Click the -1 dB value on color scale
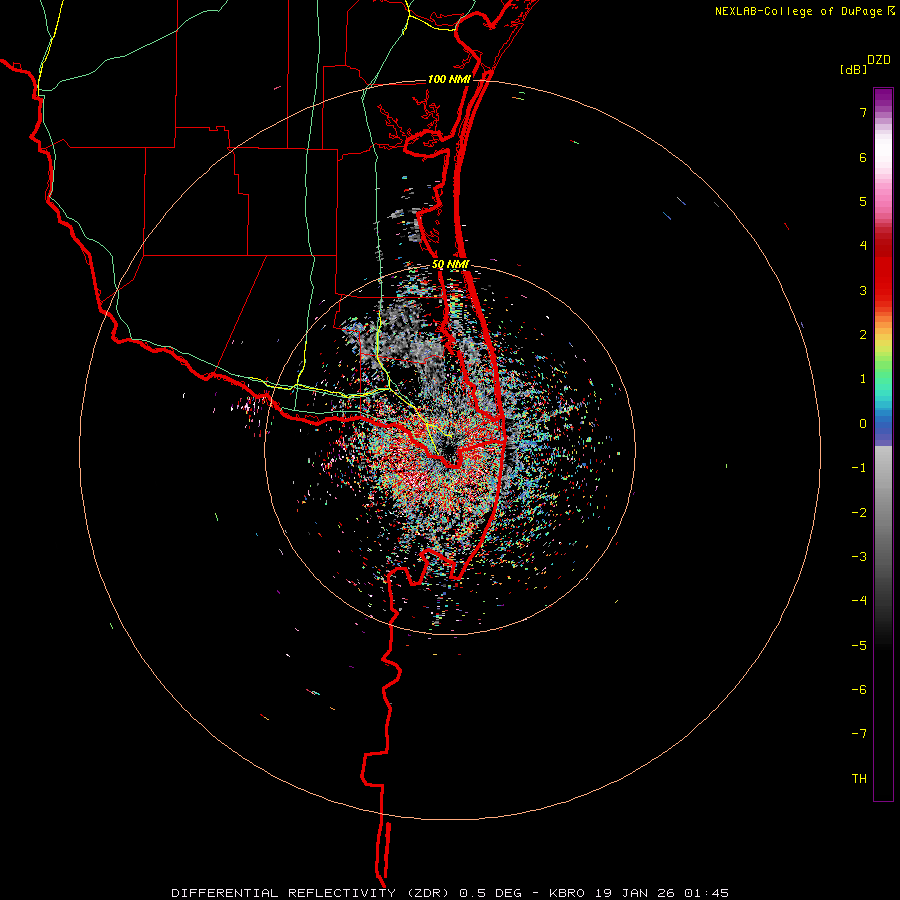The width and height of the screenshot is (900, 900). pos(859,468)
